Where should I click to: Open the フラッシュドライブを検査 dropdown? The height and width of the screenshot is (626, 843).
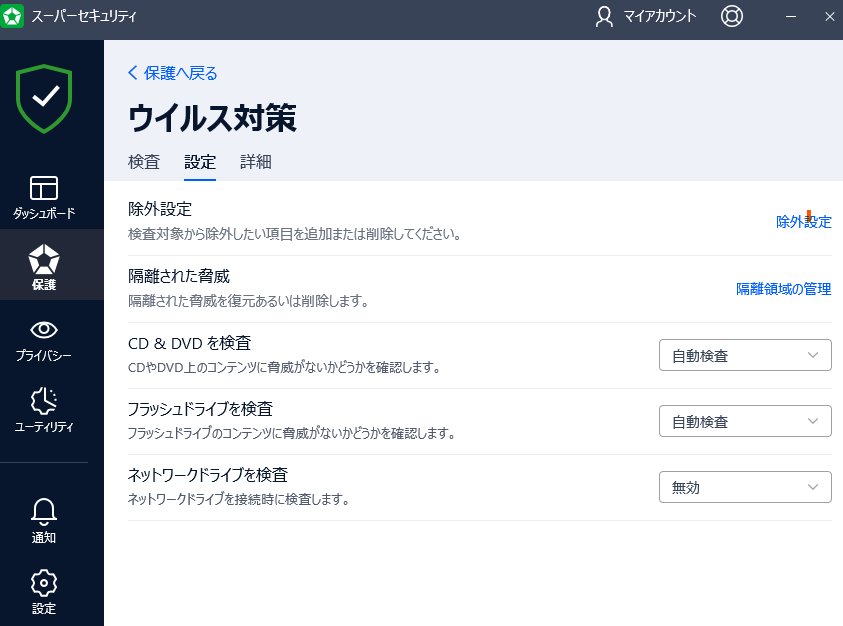744,420
